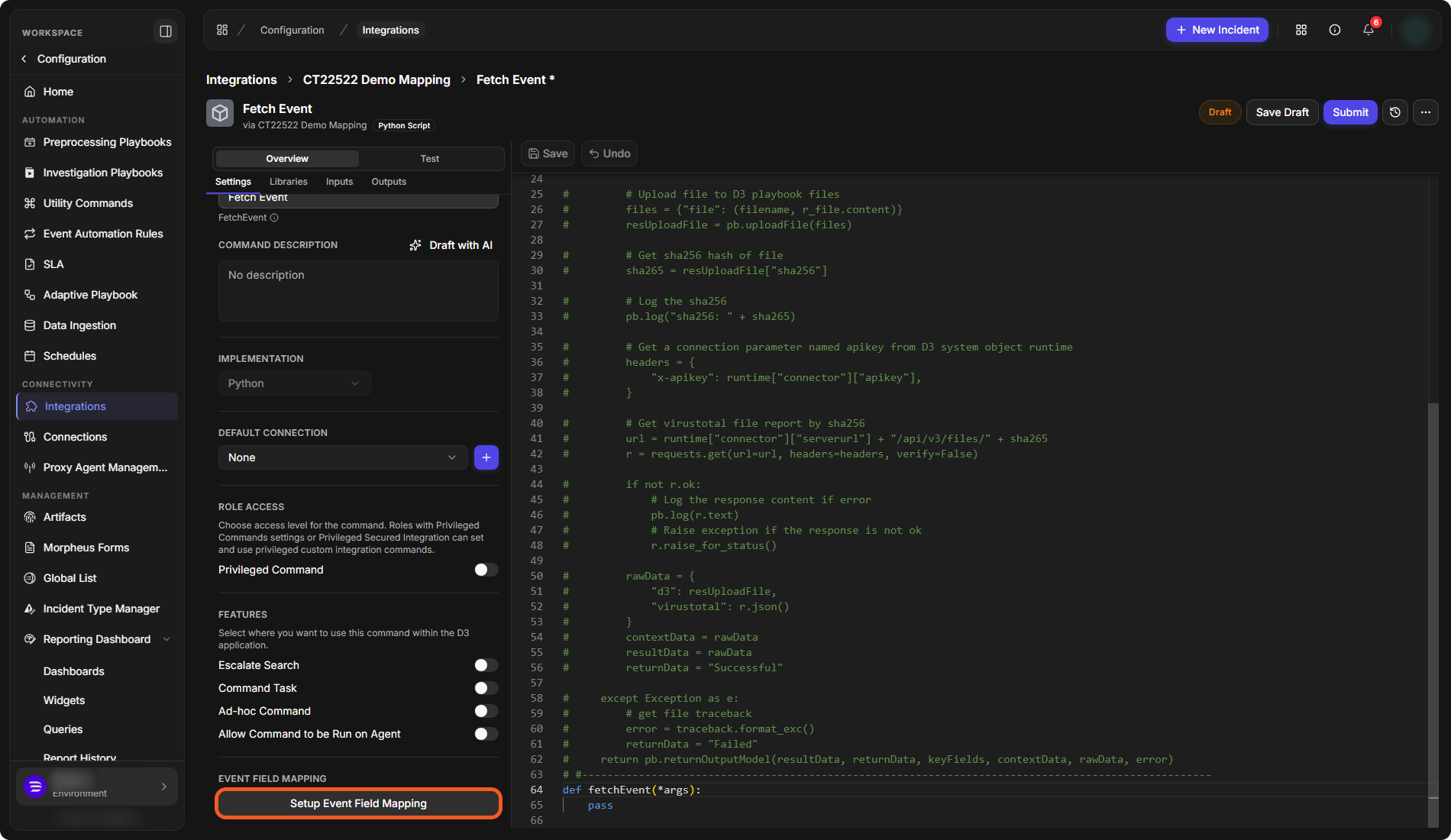Toggle Privileged Command switch
1451x840 pixels.
(x=486, y=570)
